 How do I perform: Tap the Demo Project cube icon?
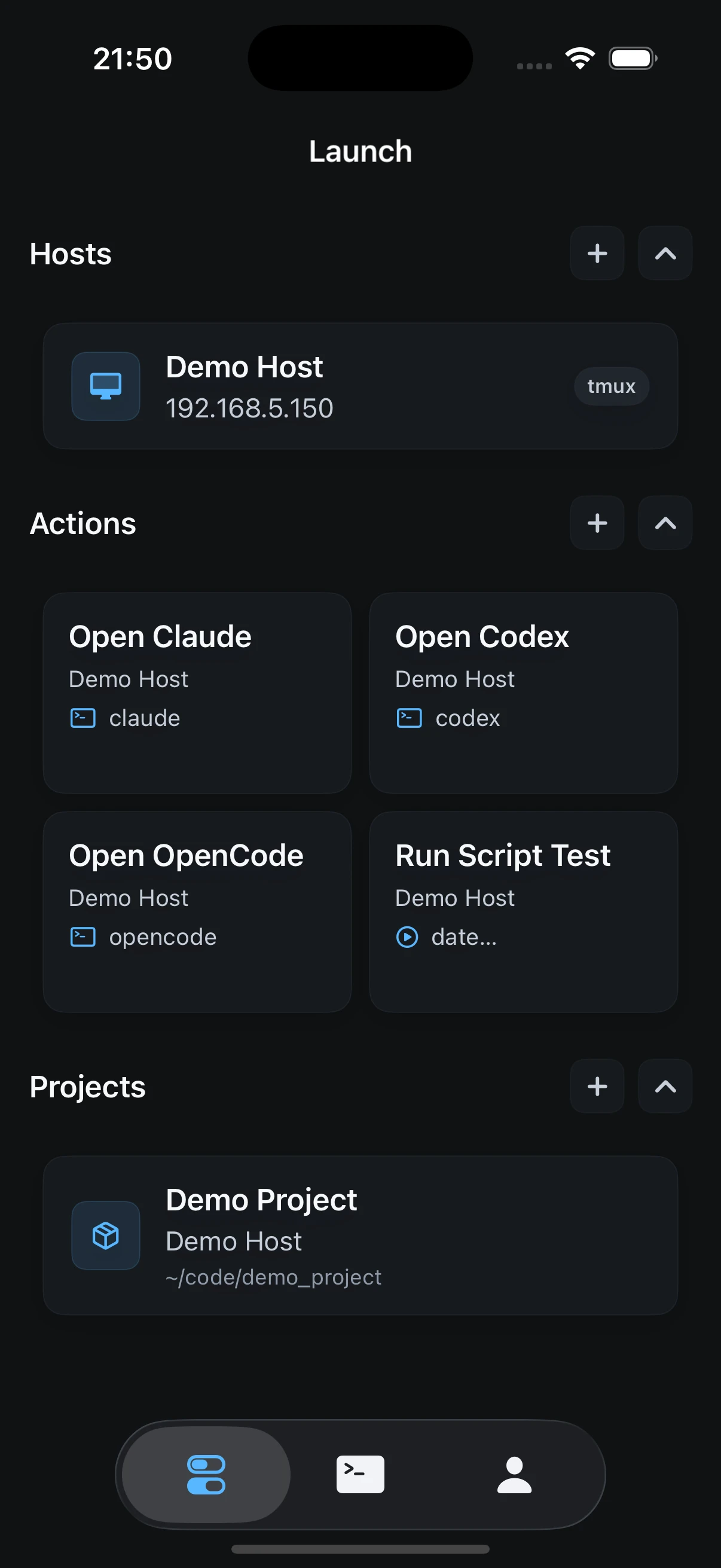coord(106,1236)
